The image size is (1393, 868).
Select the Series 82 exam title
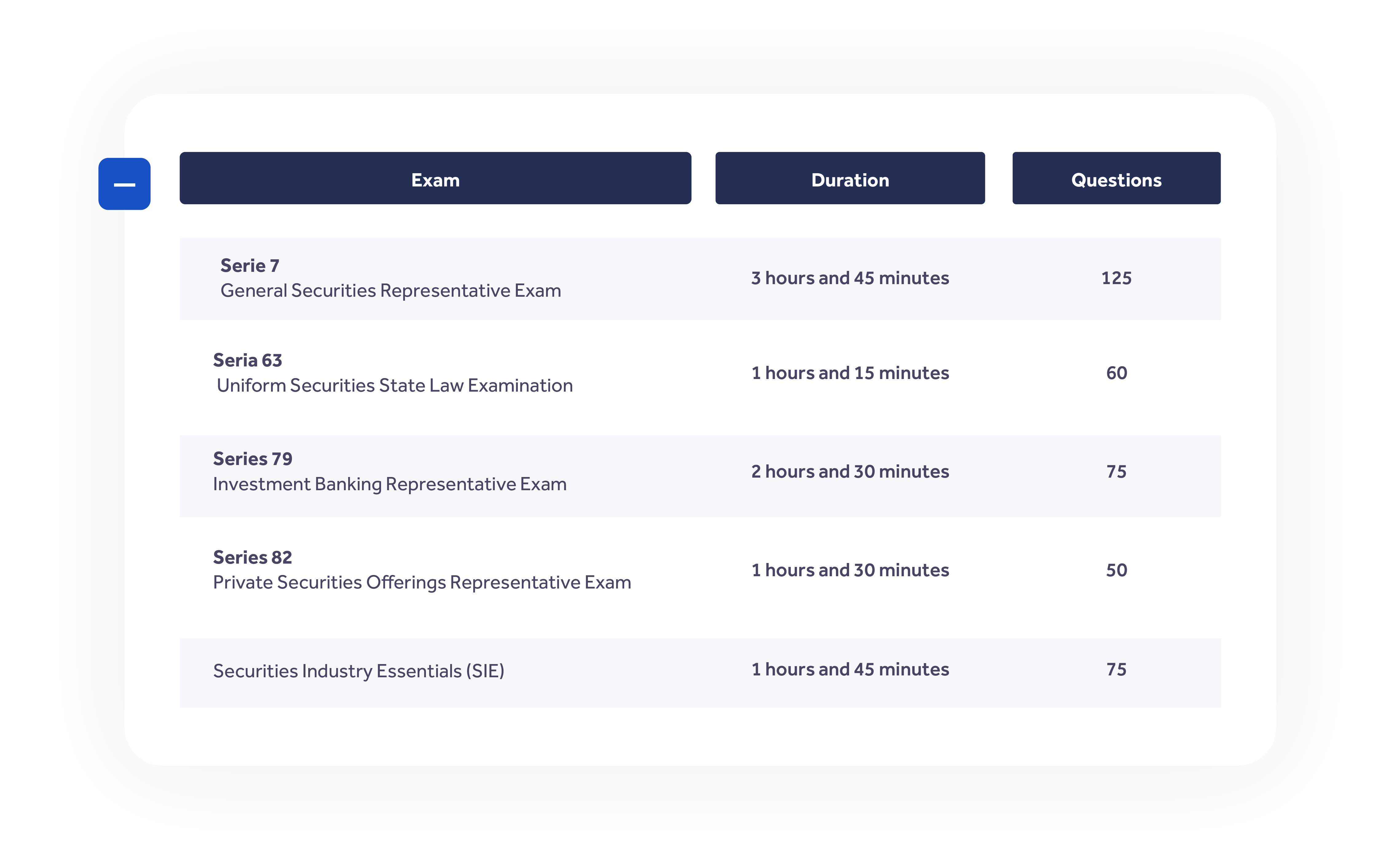[253, 557]
